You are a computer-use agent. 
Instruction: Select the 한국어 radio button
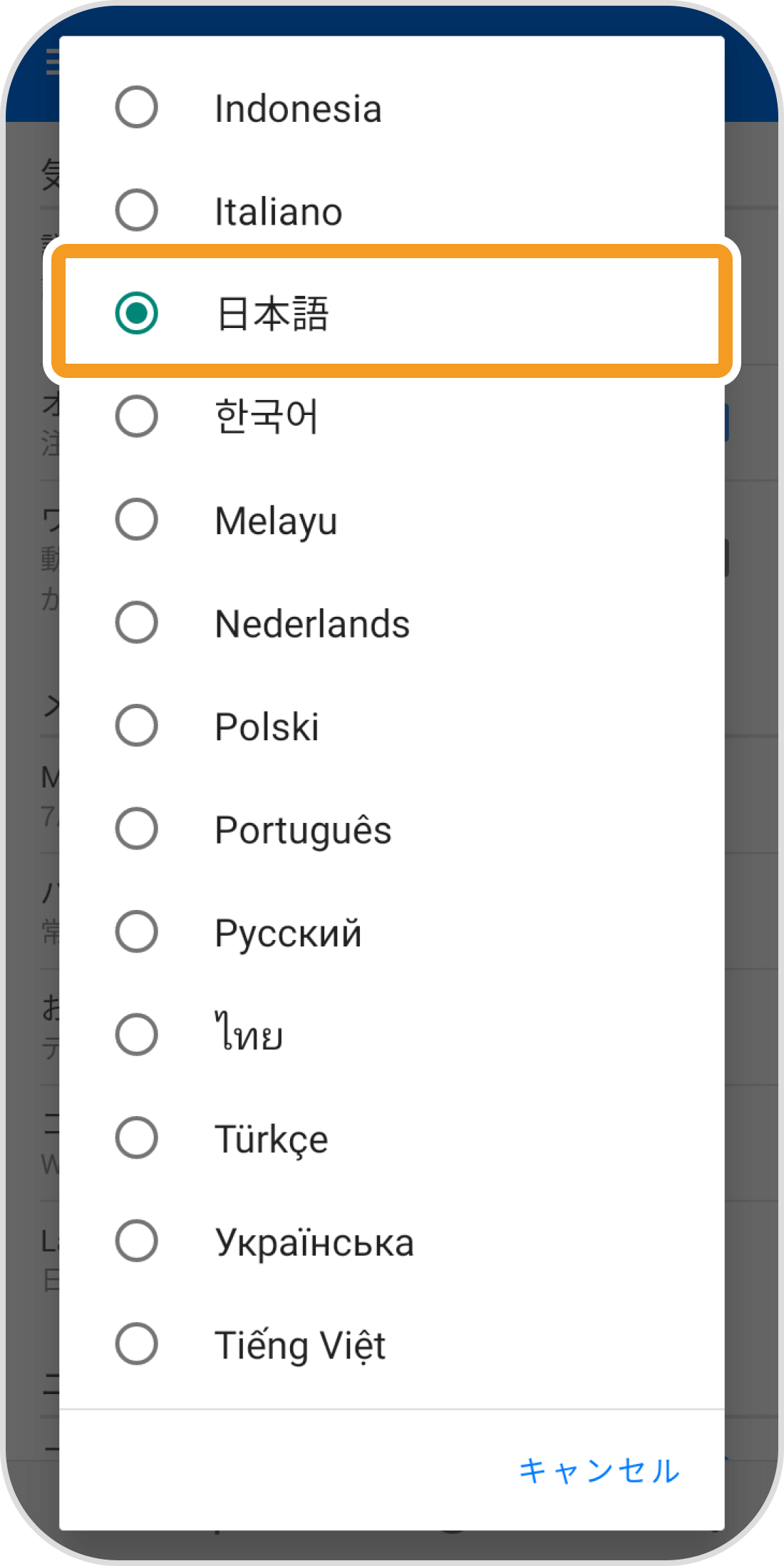coord(136,416)
